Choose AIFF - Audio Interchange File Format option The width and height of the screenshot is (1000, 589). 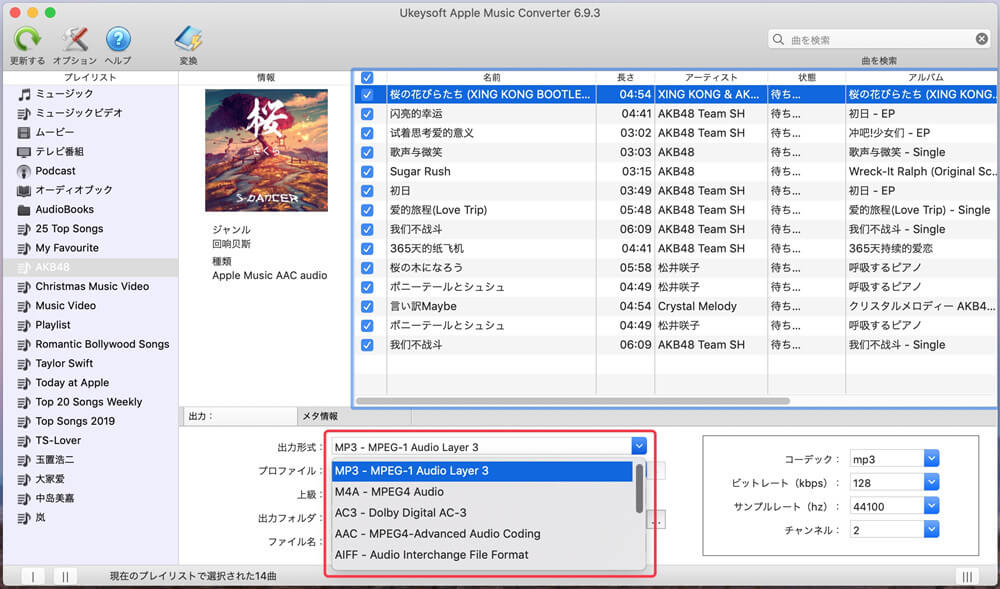[x=482, y=555]
